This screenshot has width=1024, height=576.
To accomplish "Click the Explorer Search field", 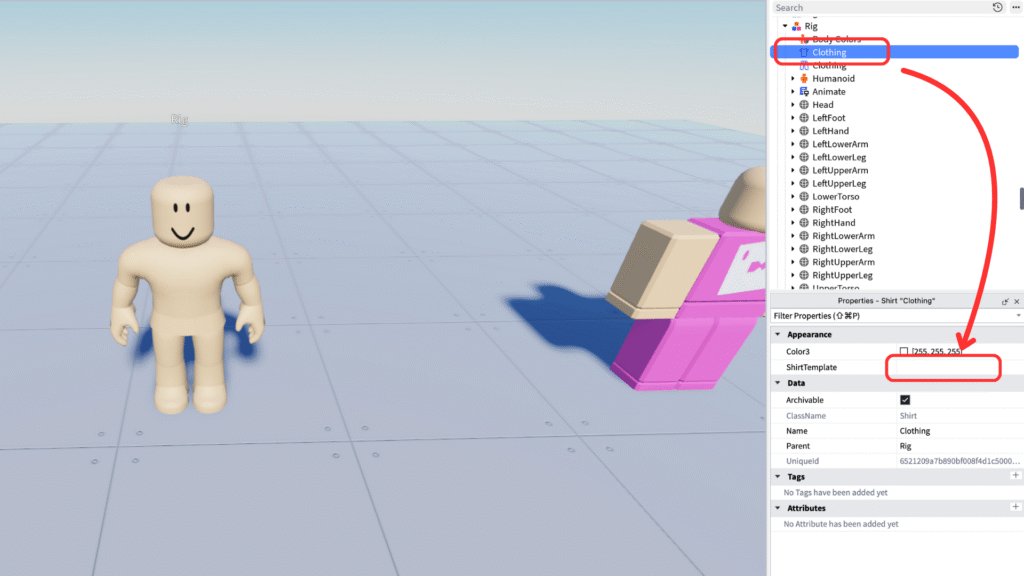I will 880,7.
